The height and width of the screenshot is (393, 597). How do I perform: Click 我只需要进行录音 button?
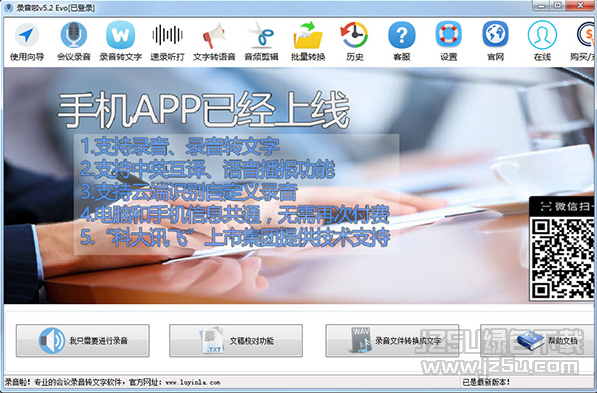click(x=83, y=340)
